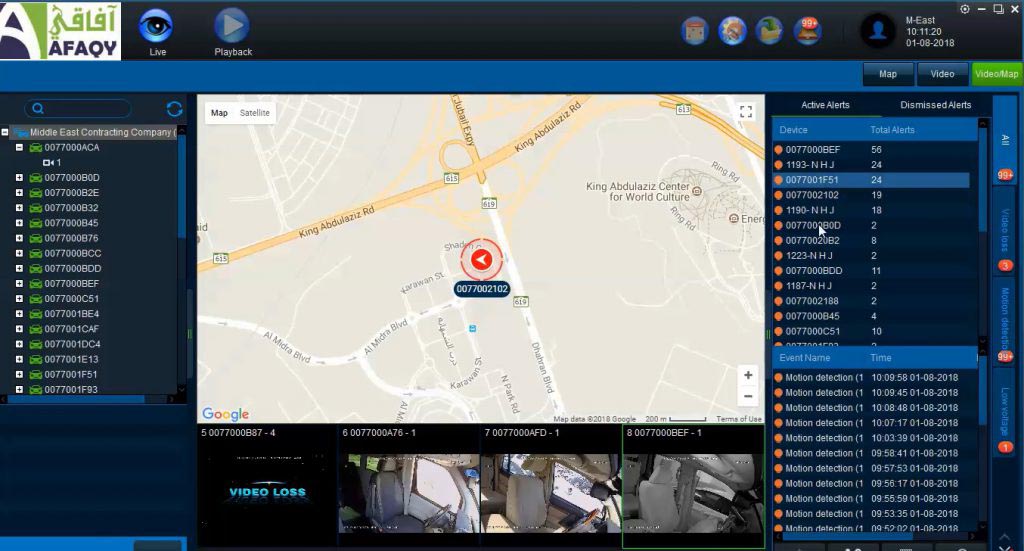The height and width of the screenshot is (551, 1024).
Task: Click the refresh device list icon
Action: 174,109
